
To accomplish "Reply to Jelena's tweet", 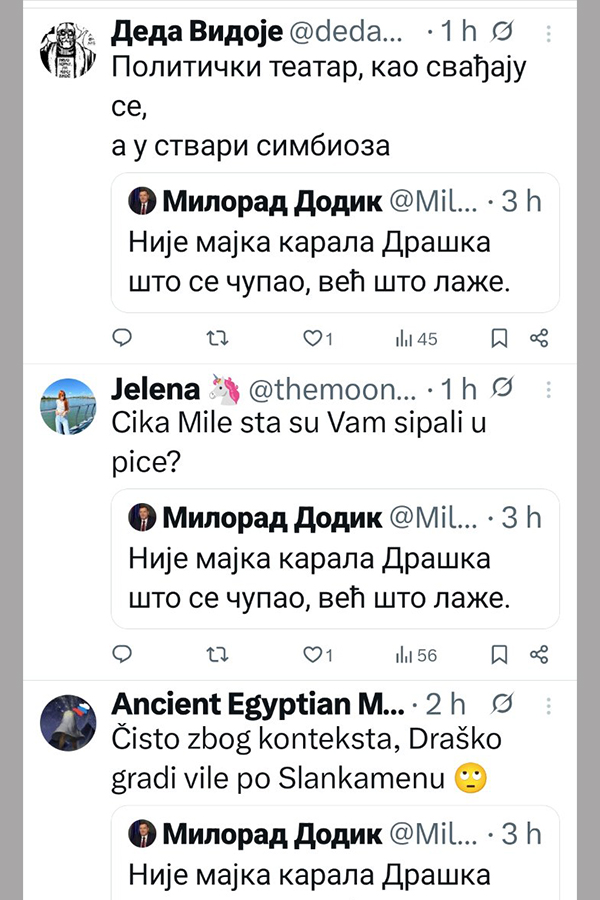I will [122, 655].
